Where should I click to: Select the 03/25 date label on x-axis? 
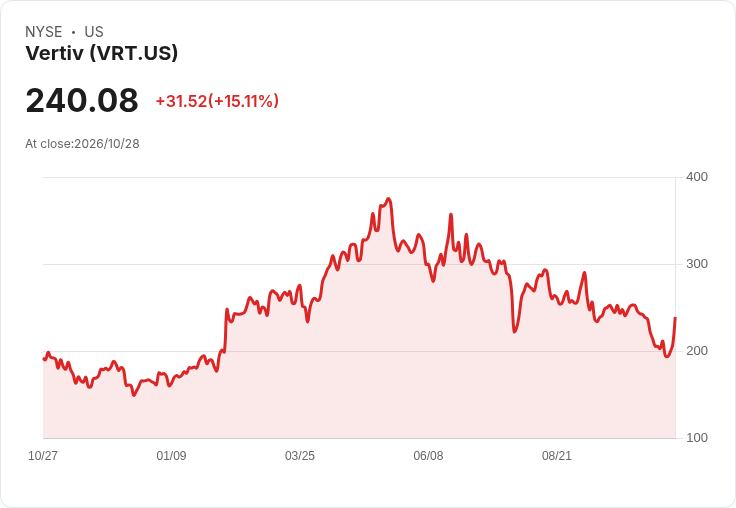coord(300,455)
